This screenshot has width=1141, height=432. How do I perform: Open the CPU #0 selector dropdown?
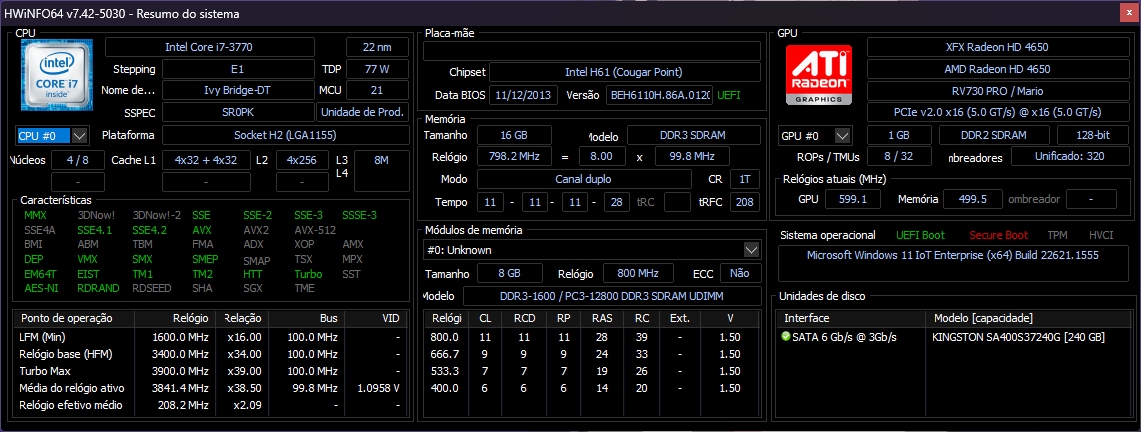click(80, 135)
